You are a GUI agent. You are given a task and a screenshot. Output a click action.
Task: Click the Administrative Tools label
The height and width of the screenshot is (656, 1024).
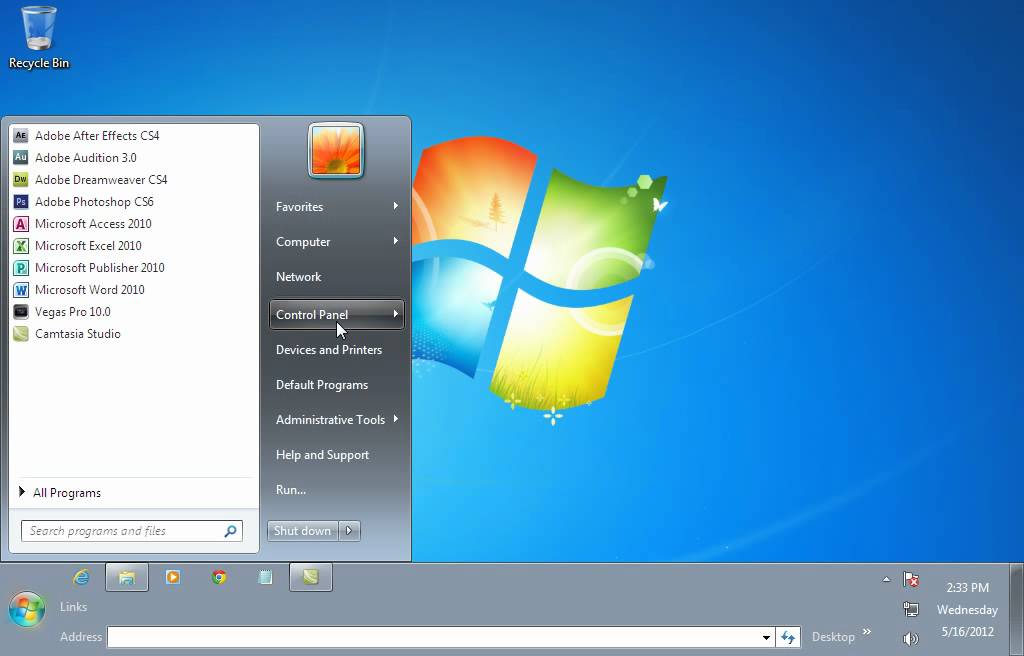[330, 420]
